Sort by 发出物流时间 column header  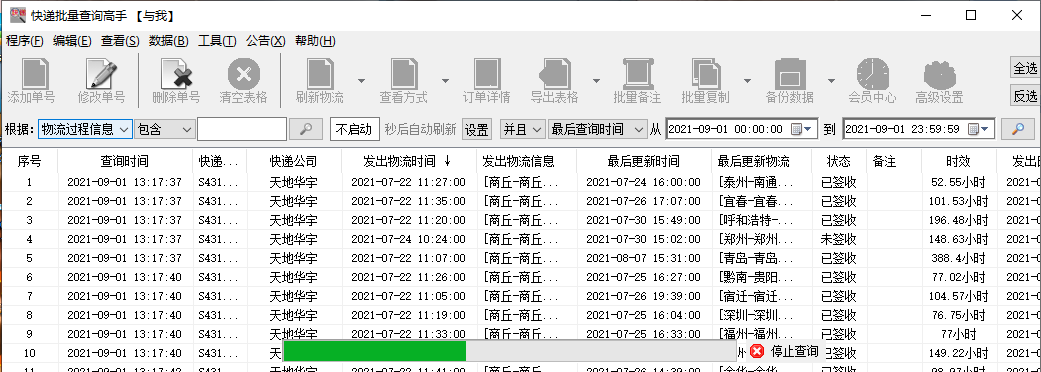[408, 161]
